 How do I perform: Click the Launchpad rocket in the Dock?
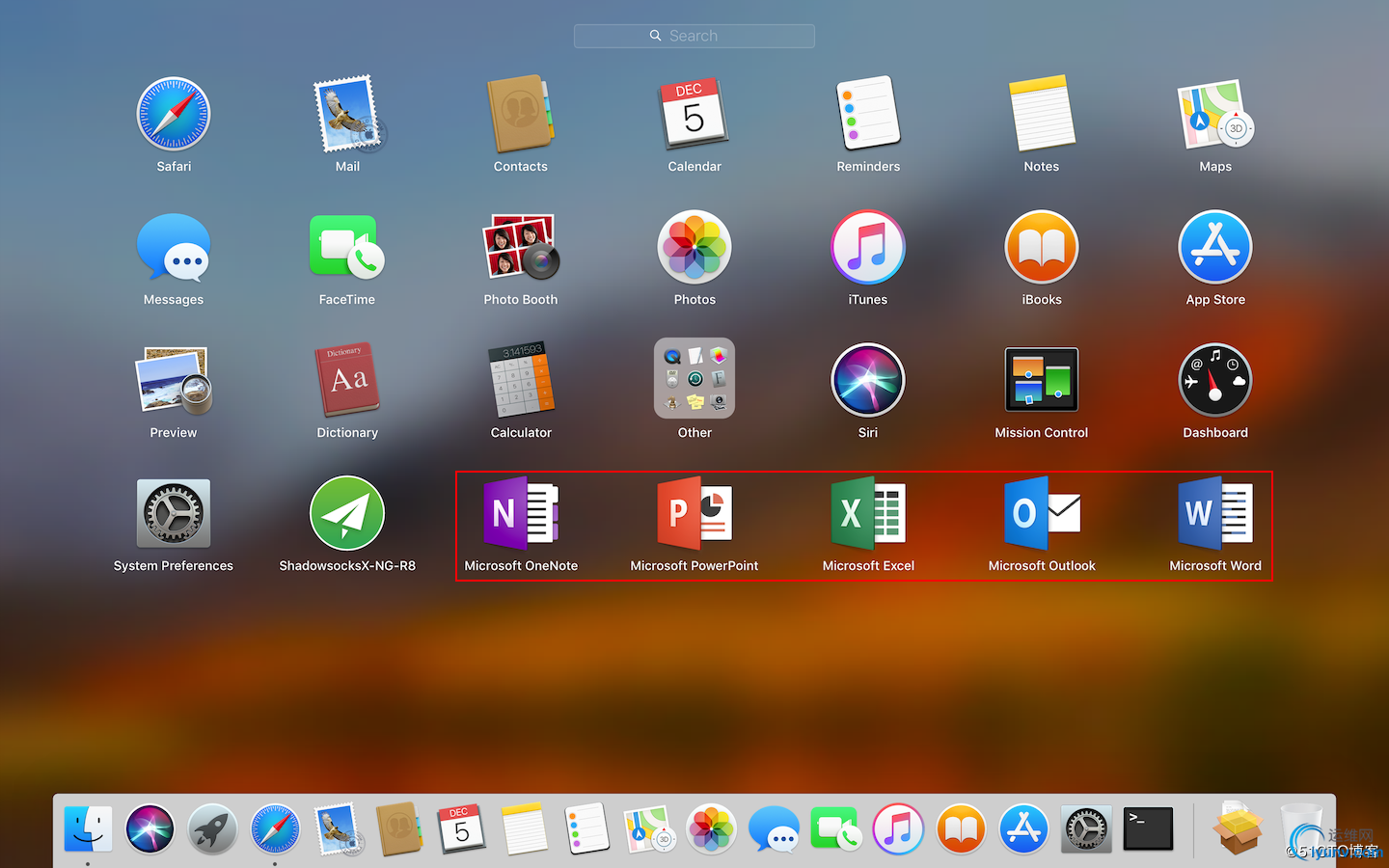point(212,829)
